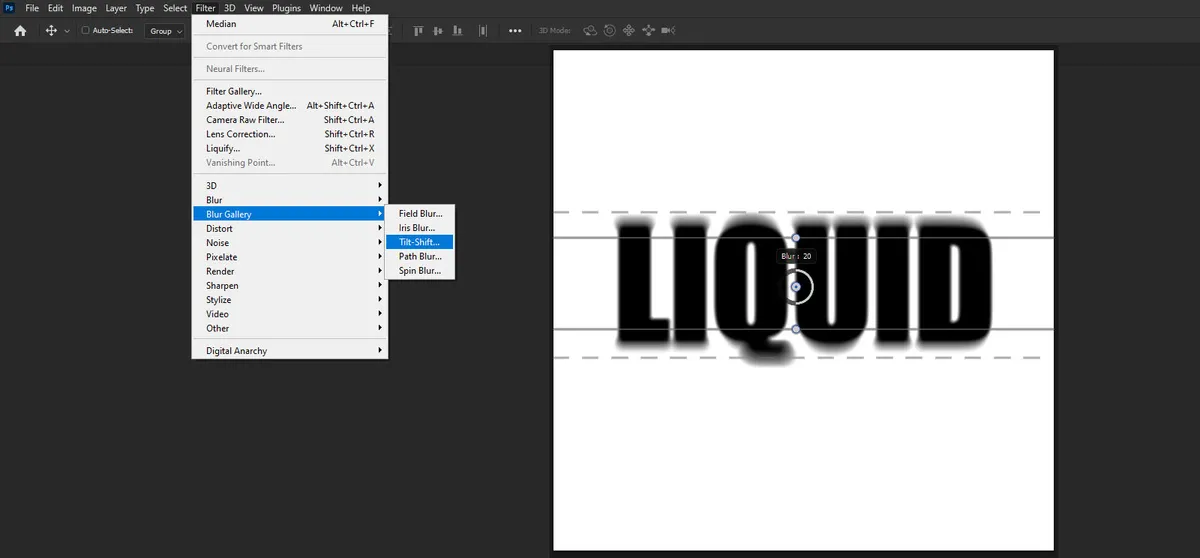
Task: Expand the Stylize submenu
Action: (290, 300)
